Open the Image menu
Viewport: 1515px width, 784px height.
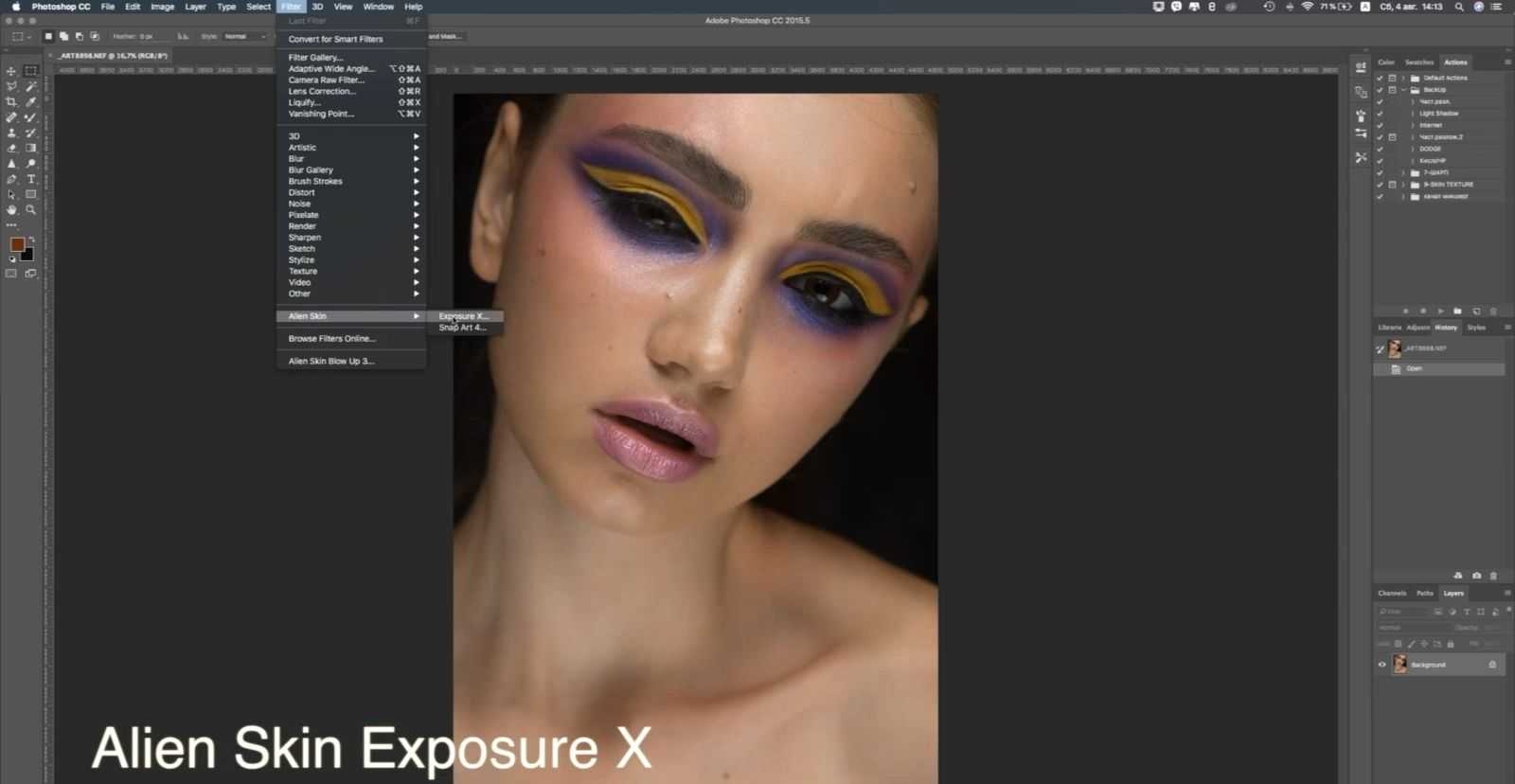coord(163,7)
